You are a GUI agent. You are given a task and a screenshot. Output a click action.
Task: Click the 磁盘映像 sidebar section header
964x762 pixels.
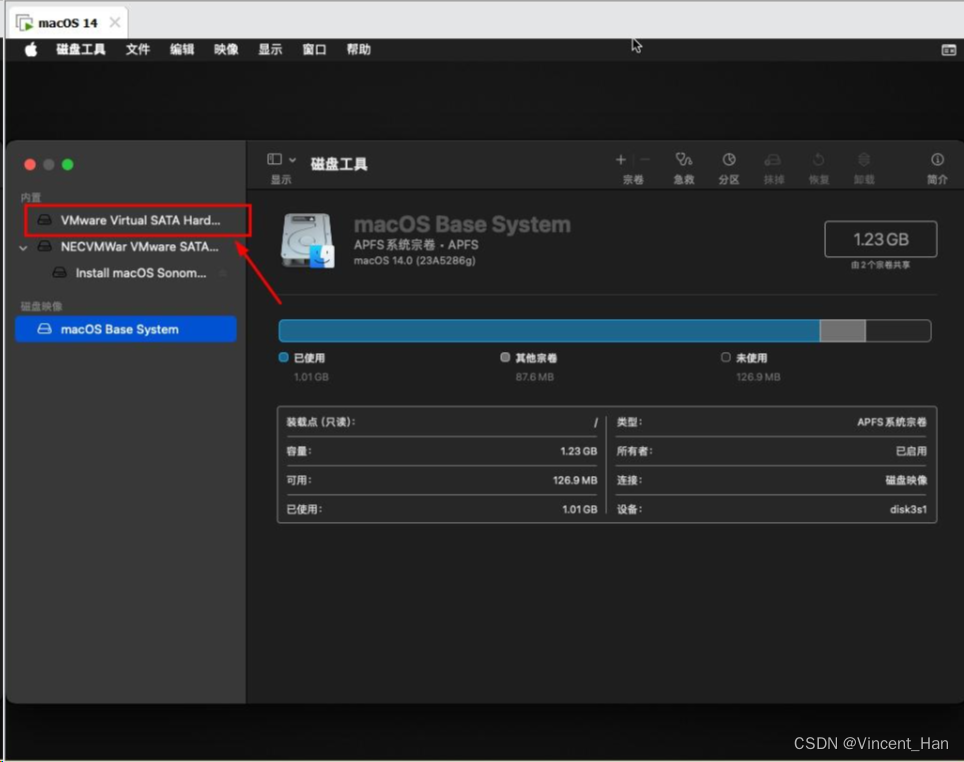41,306
